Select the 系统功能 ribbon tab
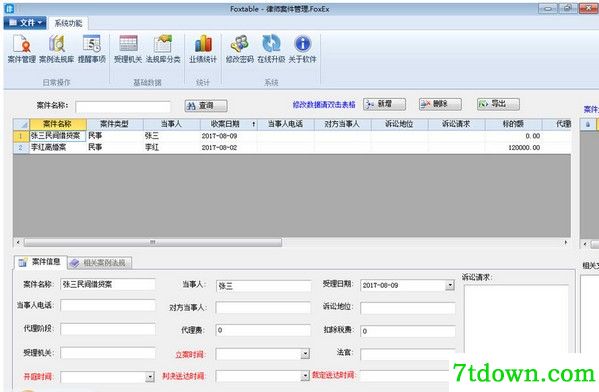 pos(68,23)
